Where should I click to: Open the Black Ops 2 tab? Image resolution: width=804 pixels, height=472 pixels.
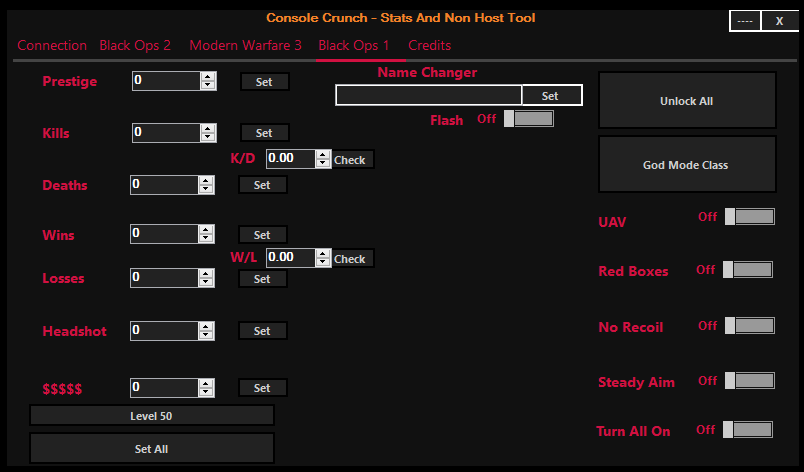[135, 45]
